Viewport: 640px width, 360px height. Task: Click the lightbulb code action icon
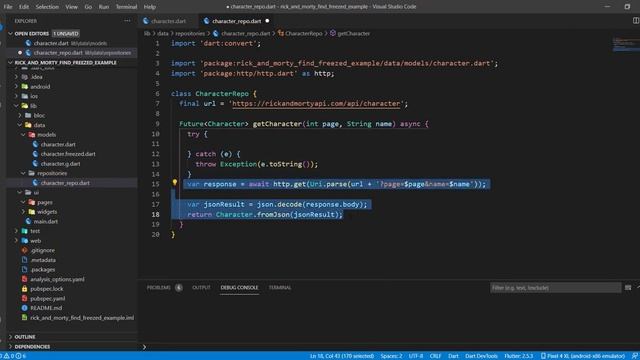point(175,182)
